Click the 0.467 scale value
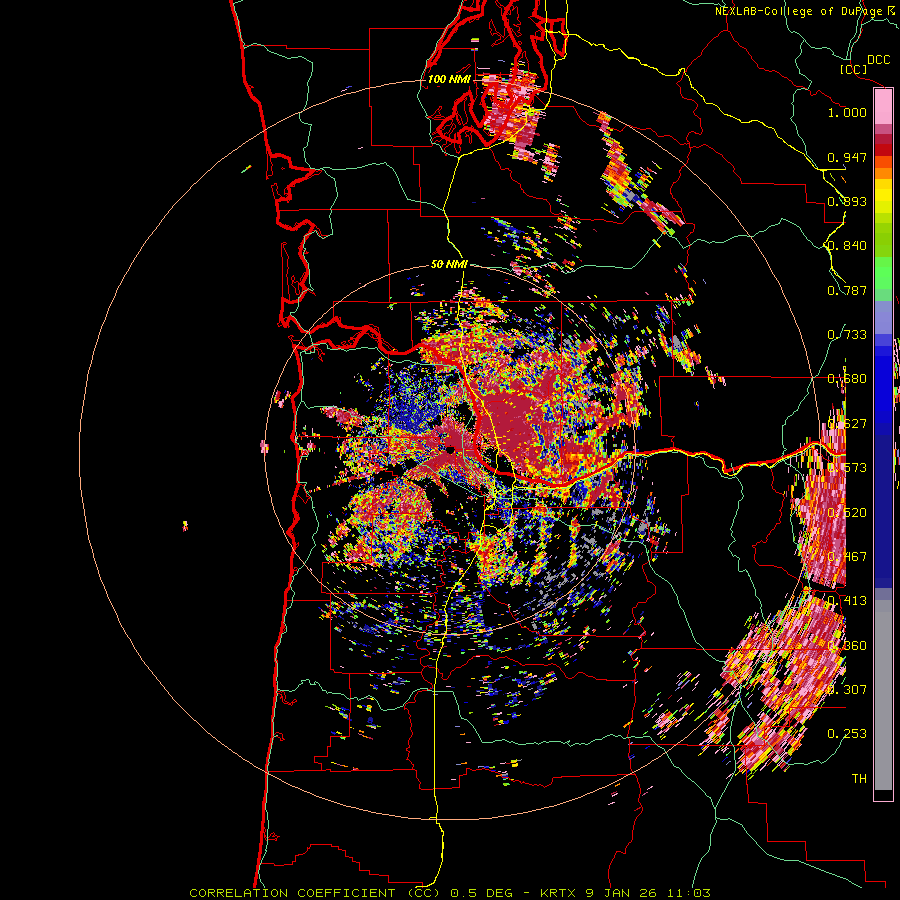 (x=847, y=557)
